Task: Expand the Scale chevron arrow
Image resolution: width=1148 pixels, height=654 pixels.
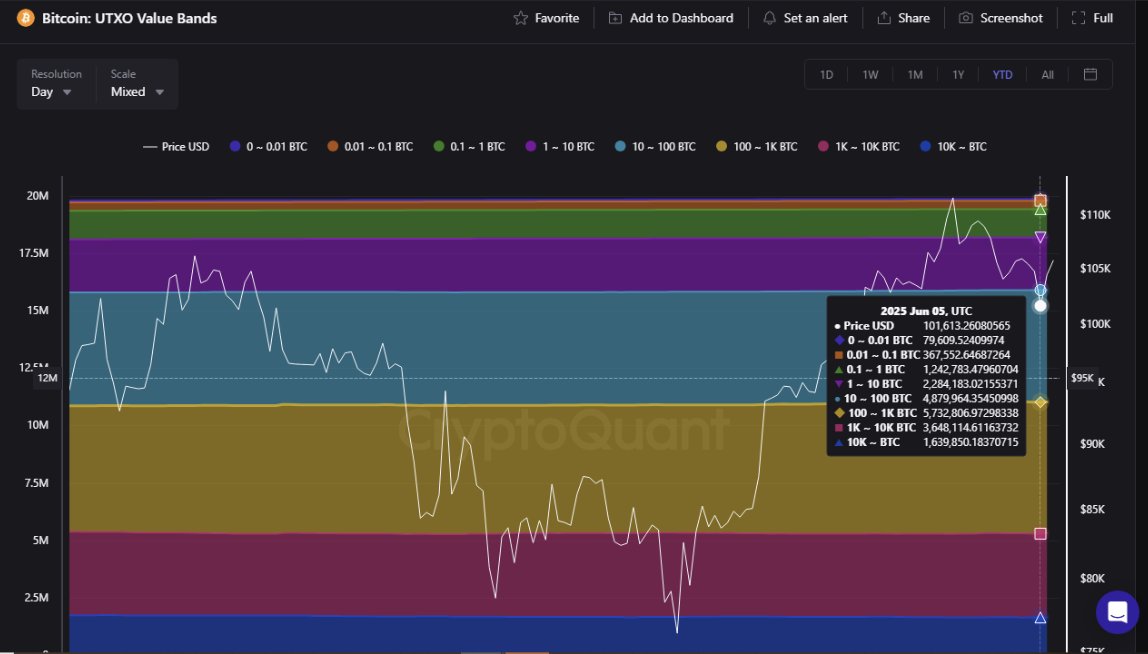Action: [160, 91]
